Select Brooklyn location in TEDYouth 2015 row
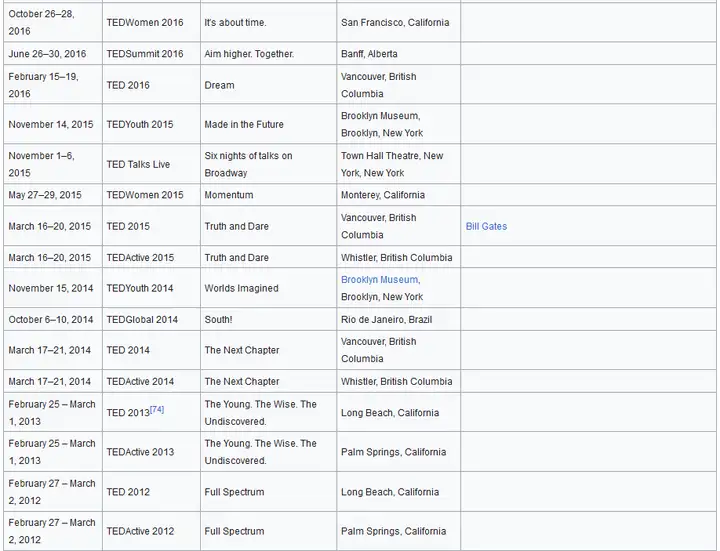 coord(382,124)
